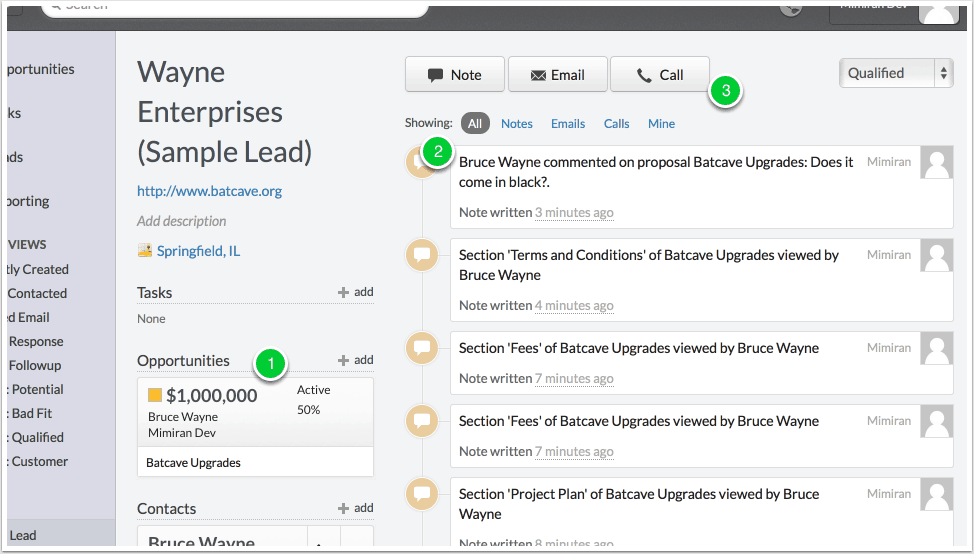Filter activity by Notes
Screen dimensions: 974x554
click(517, 124)
